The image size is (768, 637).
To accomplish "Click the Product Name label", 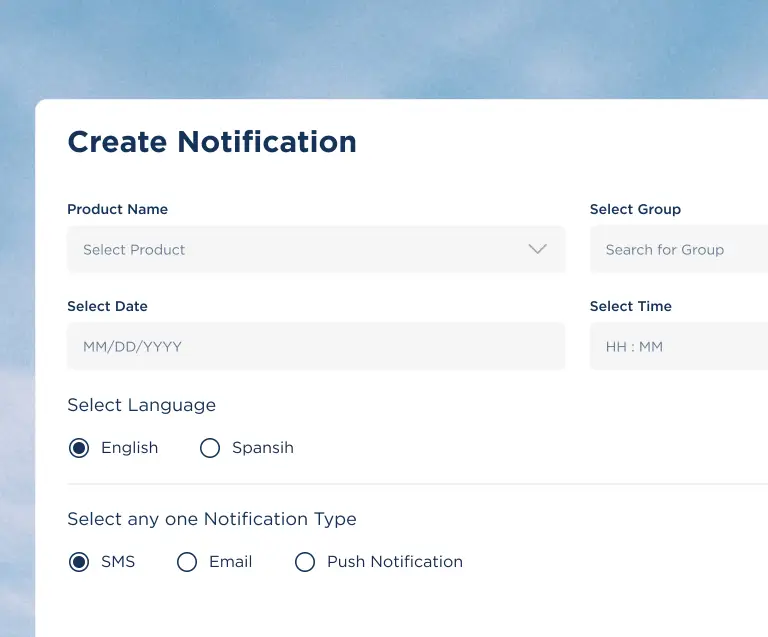I will tap(117, 209).
